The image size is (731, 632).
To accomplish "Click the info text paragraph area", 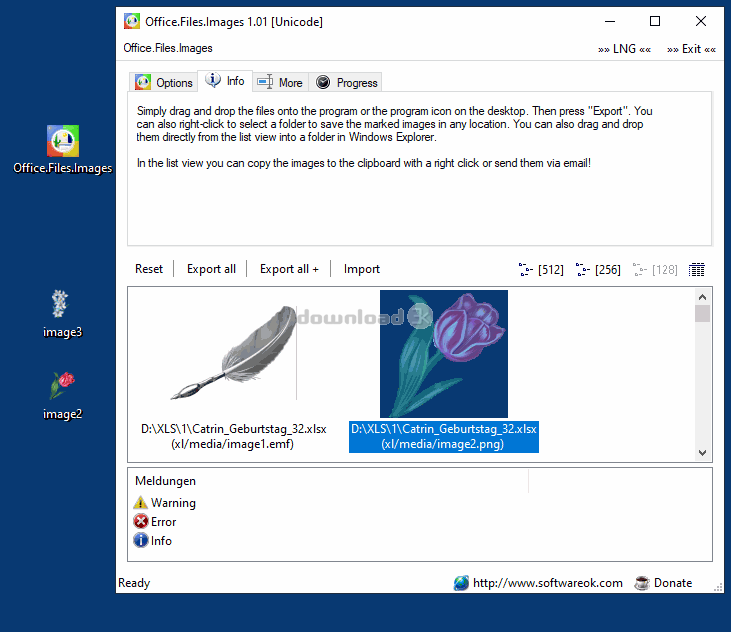I will click(394, 137).
